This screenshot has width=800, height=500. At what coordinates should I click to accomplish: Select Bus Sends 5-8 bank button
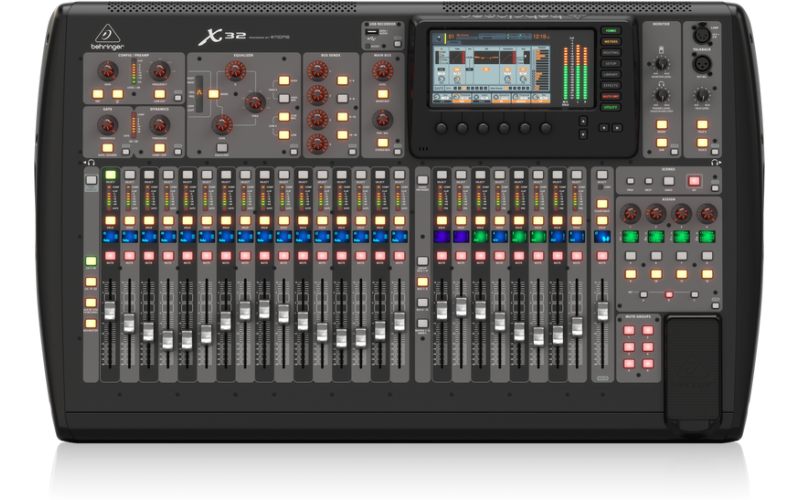(x=342, y=98)
